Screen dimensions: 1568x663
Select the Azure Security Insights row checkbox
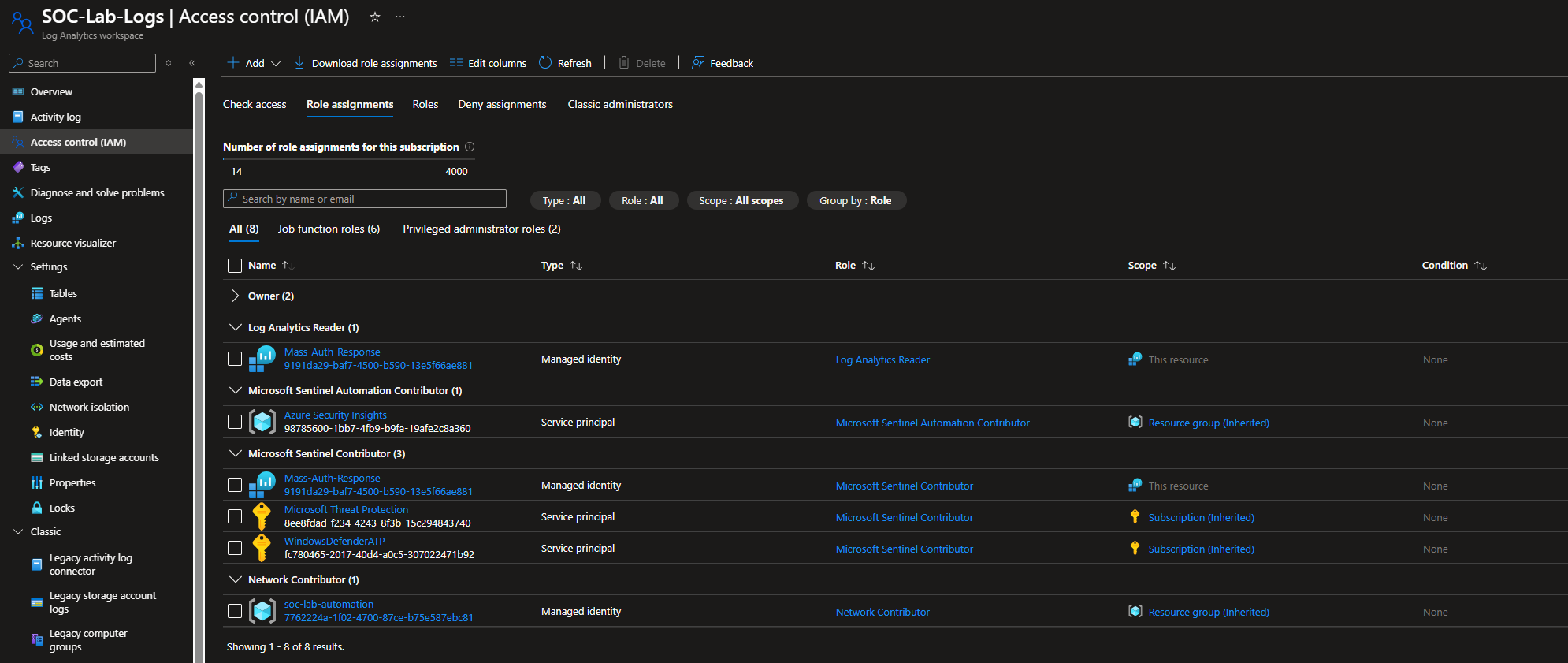235,422
